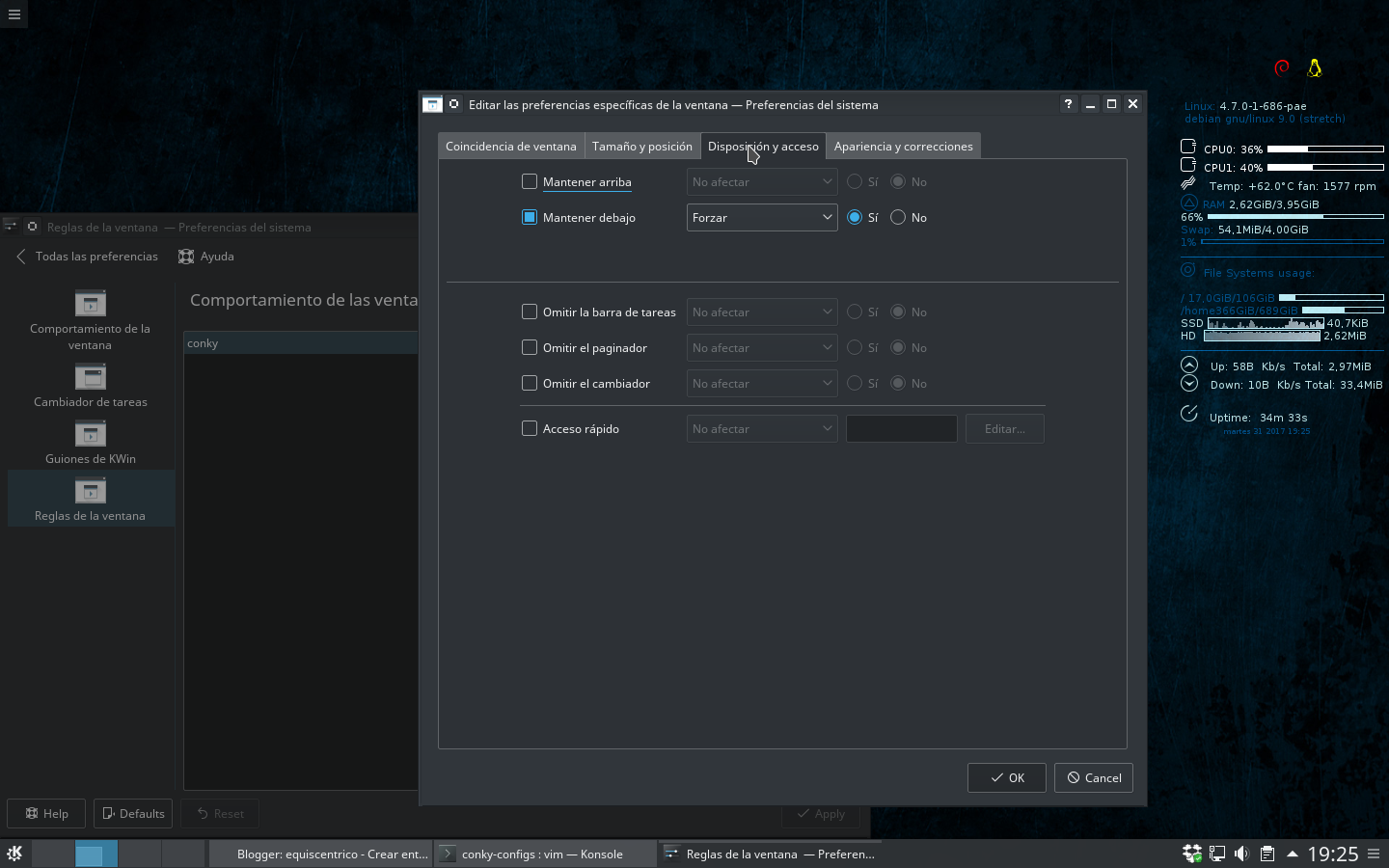Image resolution: width=1389 pixels, height=868 pixels.
Task: Open the Forzar dropdown for Mantener debajo
Action: [x=761, y=217]
